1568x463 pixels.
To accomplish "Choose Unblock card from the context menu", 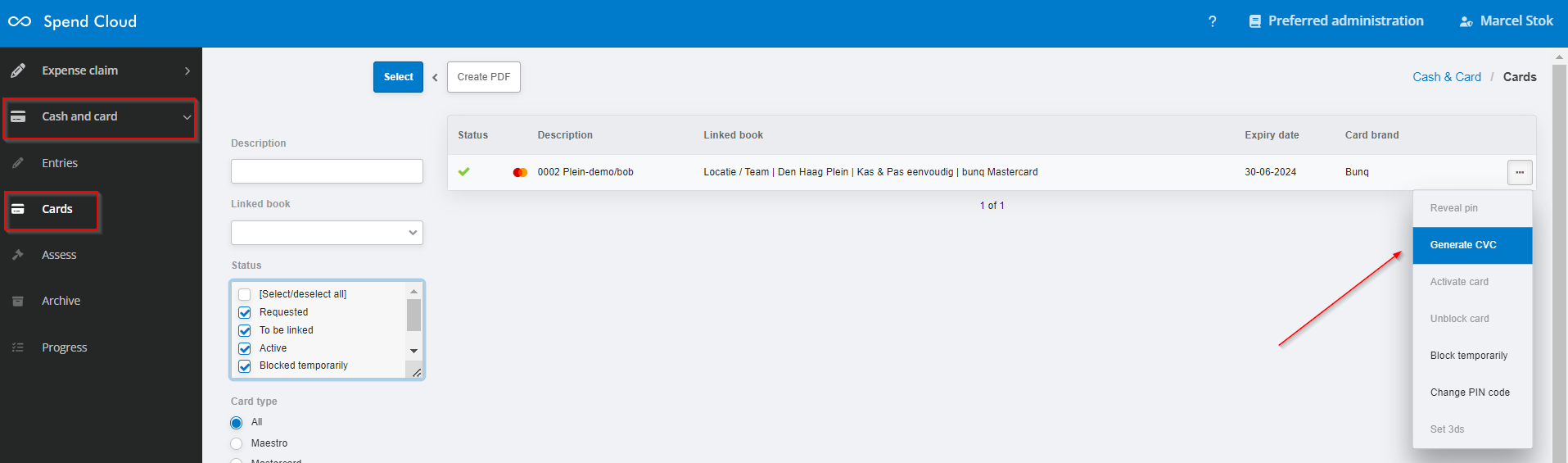I will pyautogui.click(x=1472, y=319).
